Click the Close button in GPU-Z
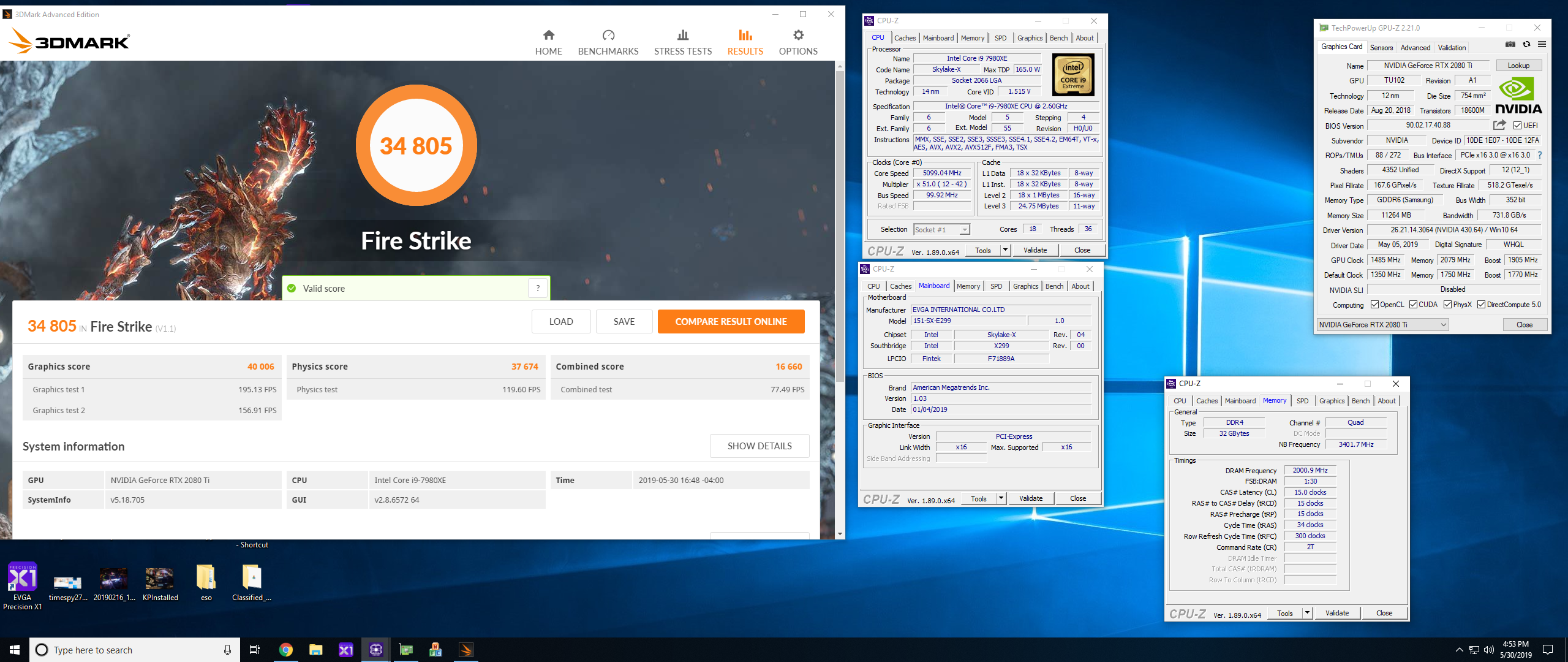Screen dimensions: 1568x662 (1525, 325)
